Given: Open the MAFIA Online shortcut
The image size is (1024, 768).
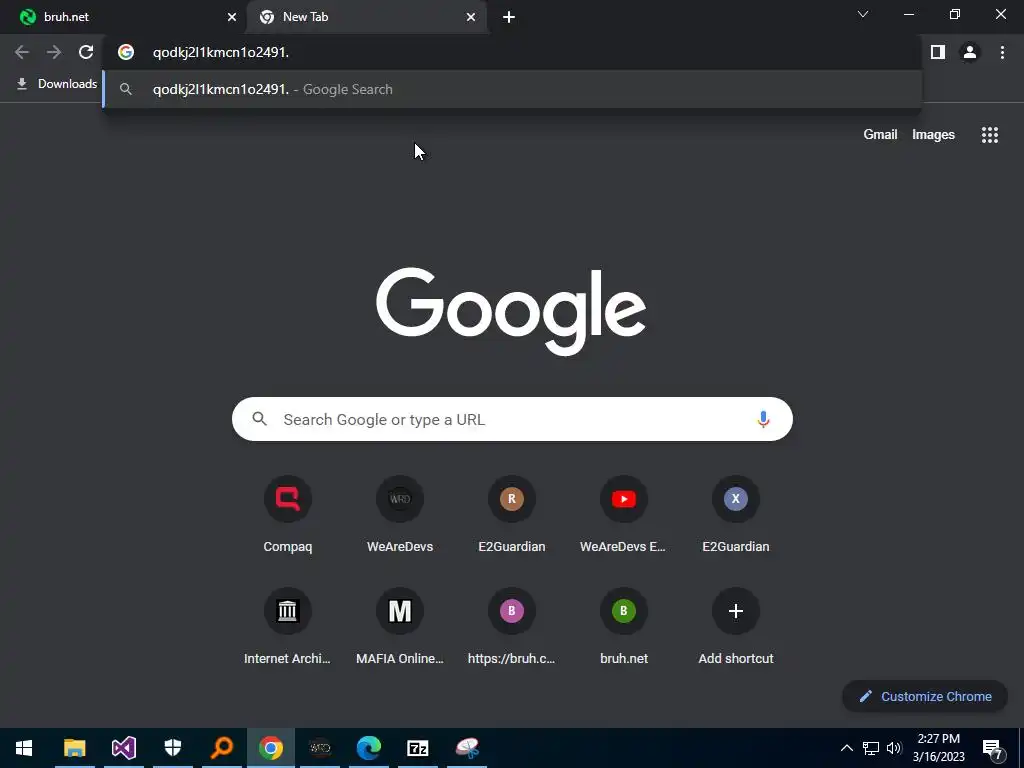Looking at the screenshot, I should point(400,628).
